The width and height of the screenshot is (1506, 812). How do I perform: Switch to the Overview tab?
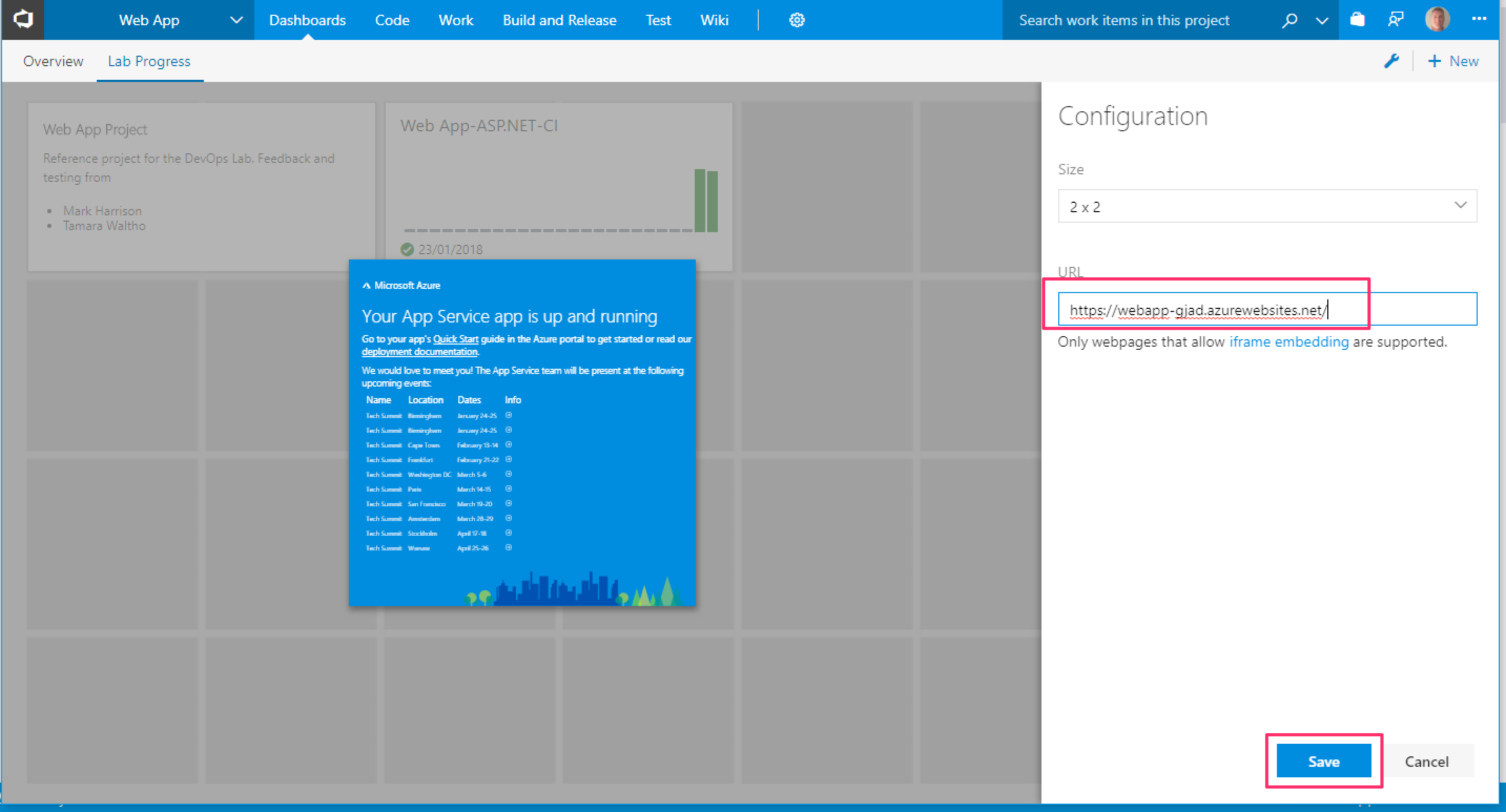pyautogui.click(x=53, y=61)
